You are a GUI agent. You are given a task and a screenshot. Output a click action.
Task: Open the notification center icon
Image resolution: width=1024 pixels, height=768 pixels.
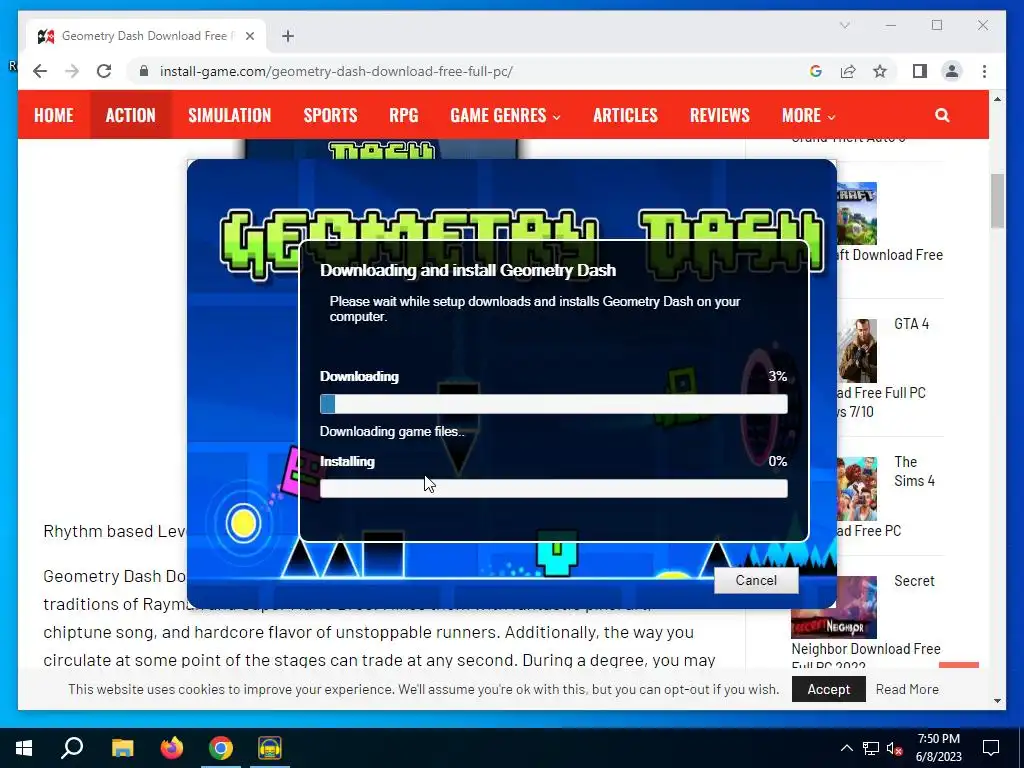[x=991, y=748]
